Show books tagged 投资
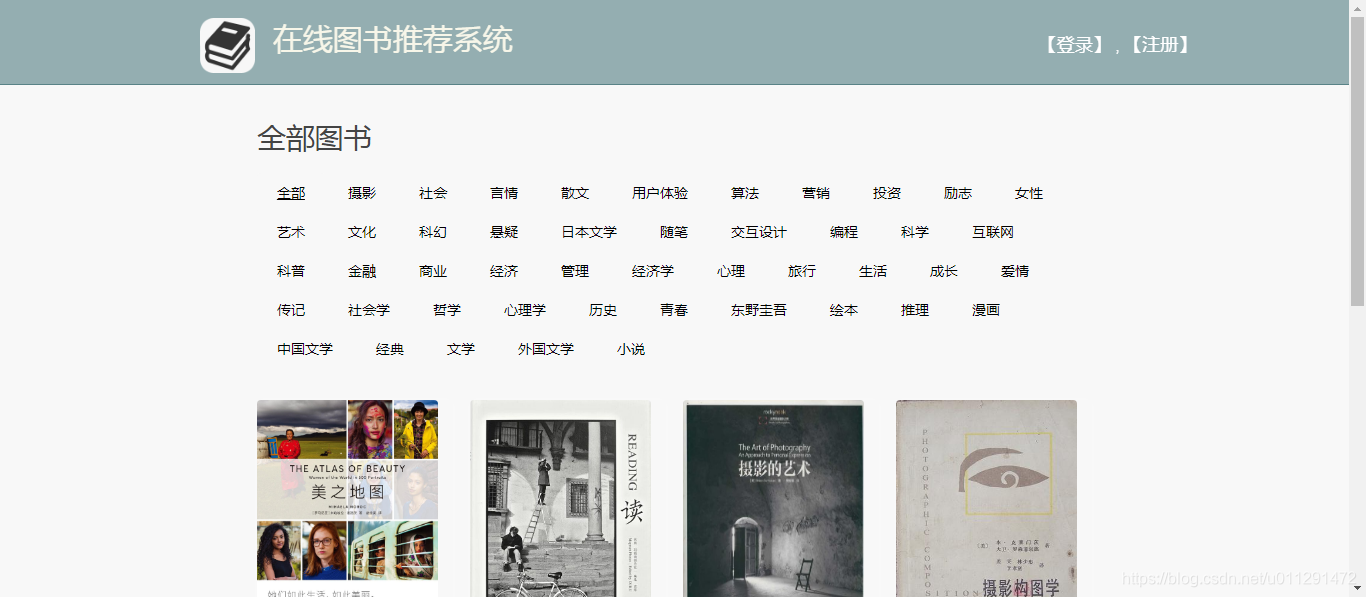This screenshot has height=597, width=1366. (x=887, y=193)
